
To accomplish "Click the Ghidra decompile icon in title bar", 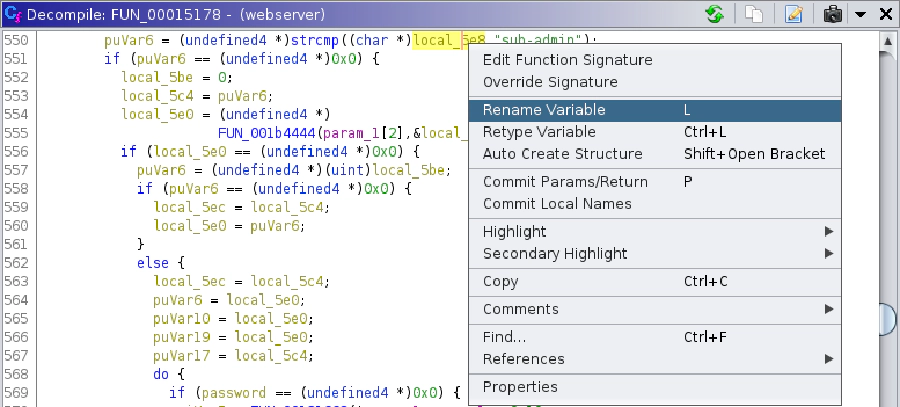I will pos(13,14).
